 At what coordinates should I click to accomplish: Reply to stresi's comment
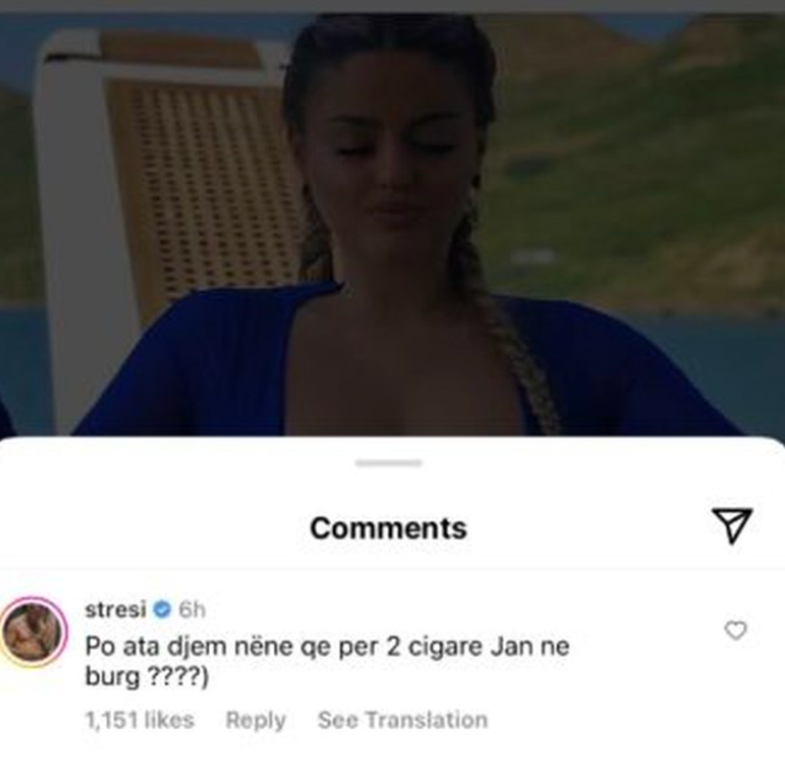(x=256, y=720)
